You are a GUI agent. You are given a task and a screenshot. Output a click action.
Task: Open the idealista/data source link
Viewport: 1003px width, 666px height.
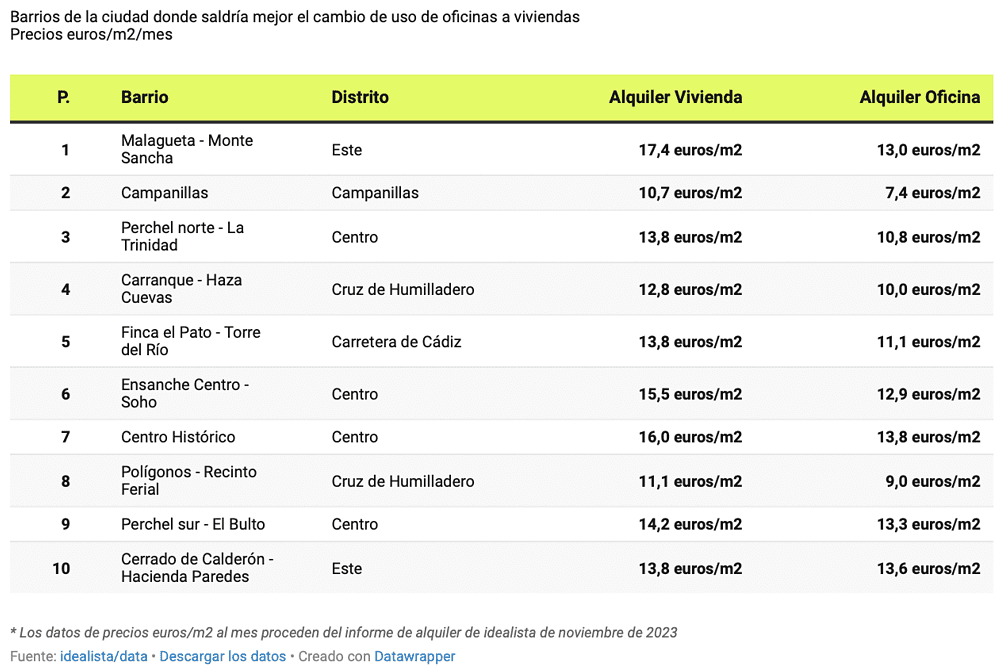coord(104,657)
